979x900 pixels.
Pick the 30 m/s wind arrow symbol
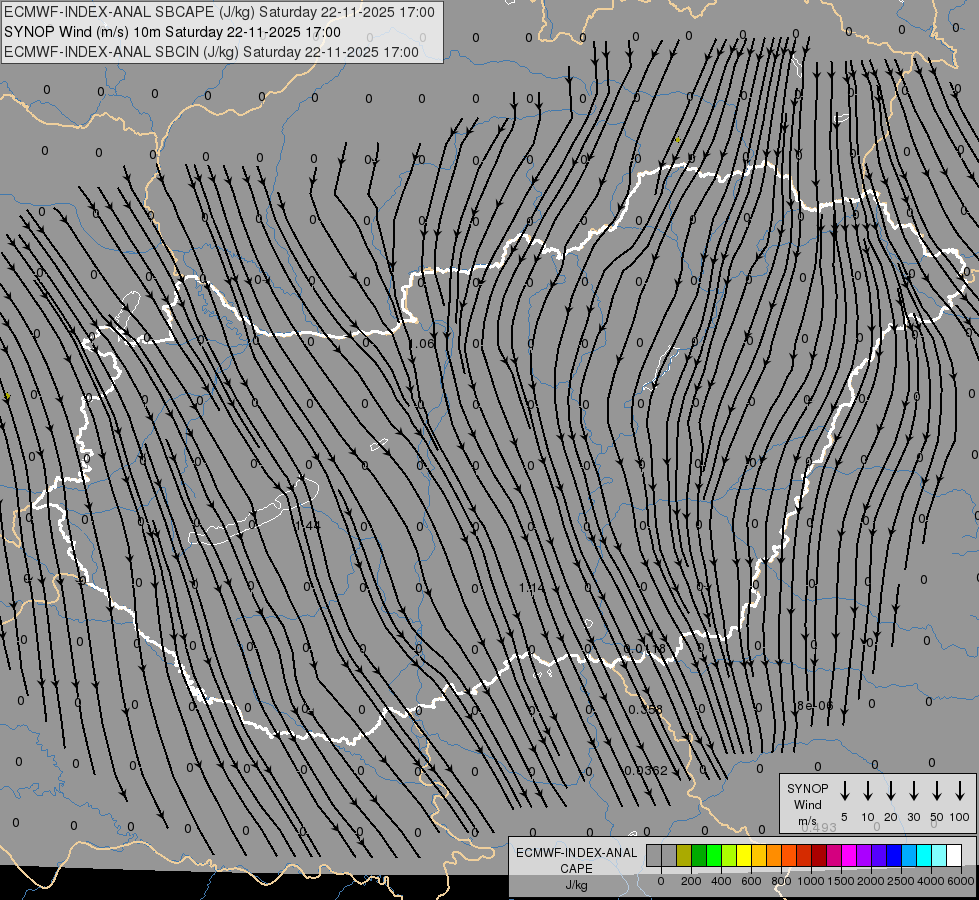coord(913,791)
